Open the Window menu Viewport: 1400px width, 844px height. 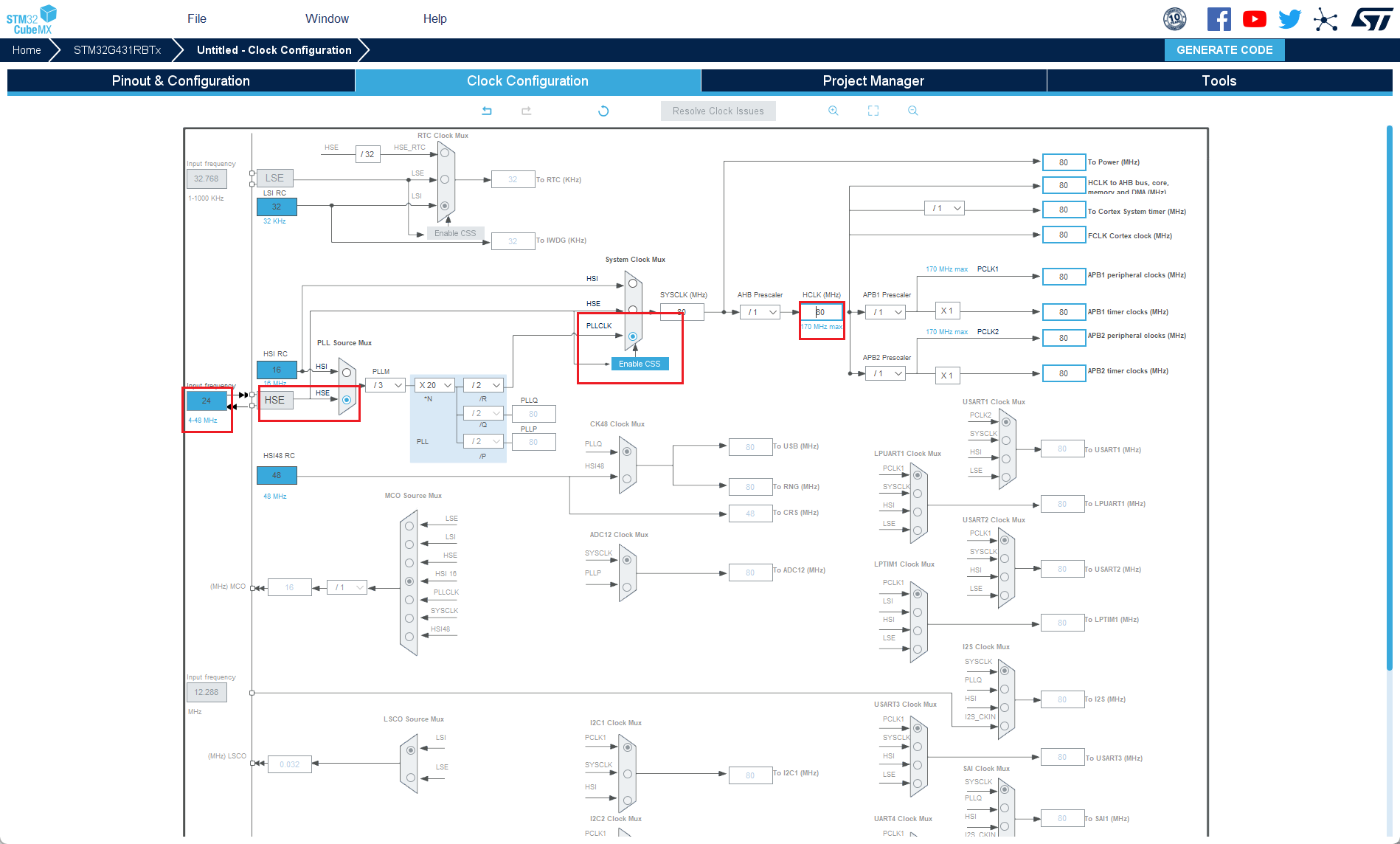[327, 18]
